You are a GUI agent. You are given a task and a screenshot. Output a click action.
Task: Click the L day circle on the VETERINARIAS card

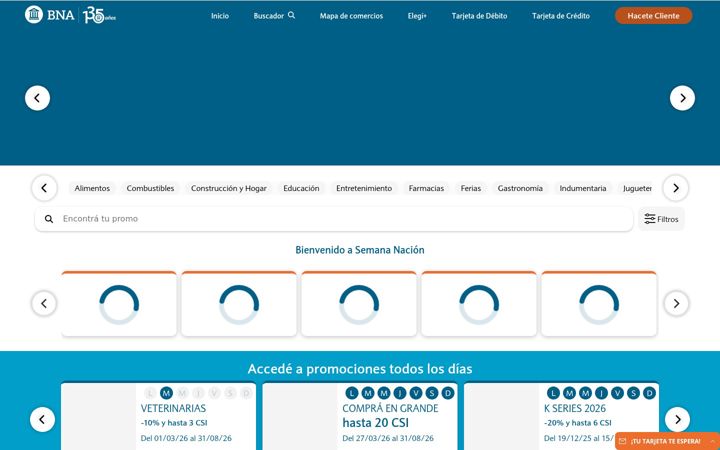click(150, 393)
